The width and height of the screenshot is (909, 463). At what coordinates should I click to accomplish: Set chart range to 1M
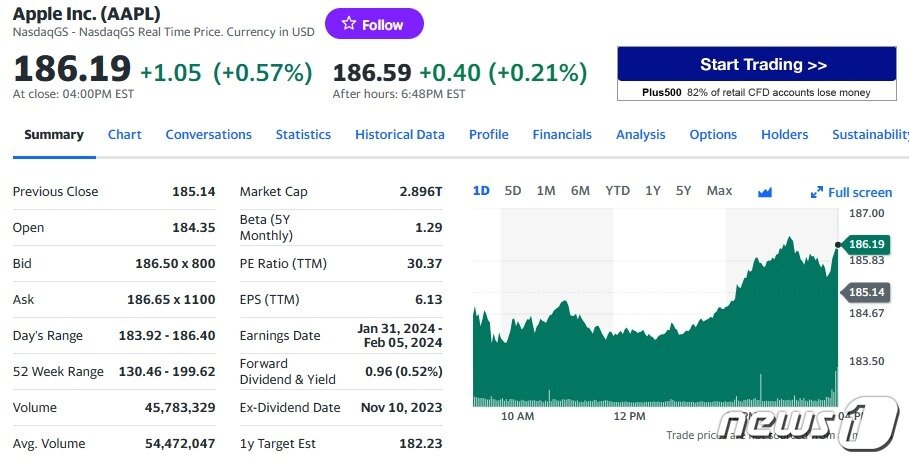pyautogui.click(x=546, y=190)
